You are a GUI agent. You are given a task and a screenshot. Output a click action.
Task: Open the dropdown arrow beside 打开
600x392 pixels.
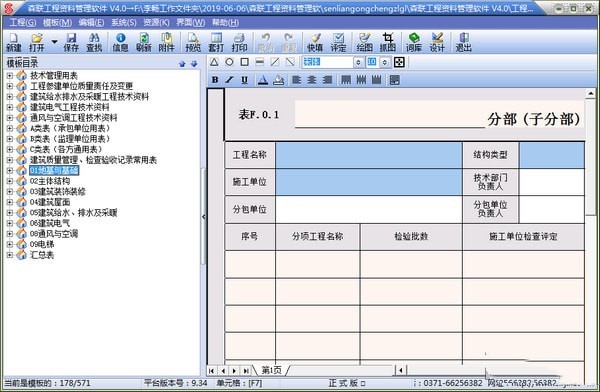coord(54,41)
